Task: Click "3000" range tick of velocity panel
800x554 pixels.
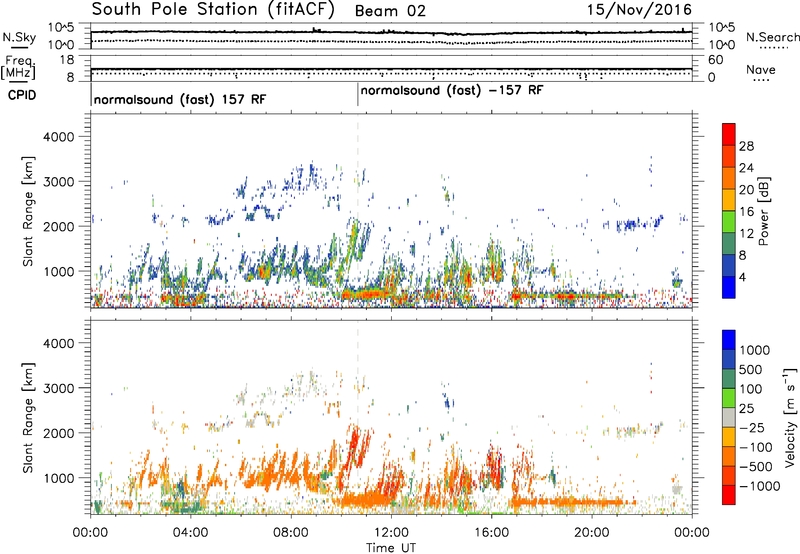Action: click(x=58, y=388)
